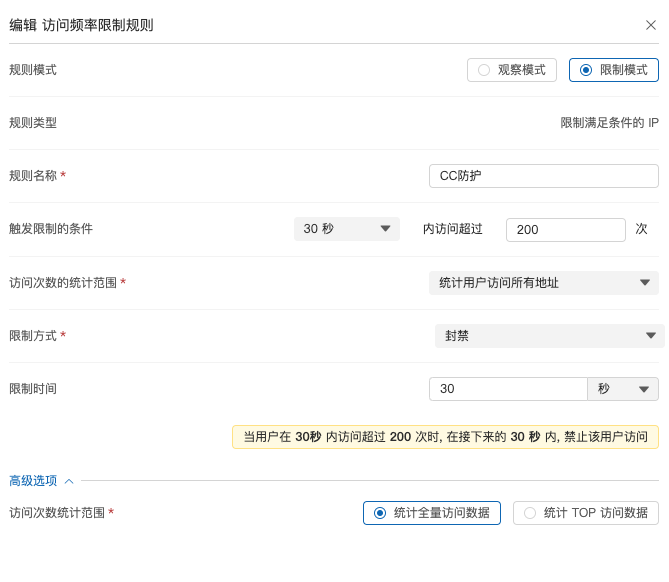Click the access count field showing 200

(x=565, y=230)
